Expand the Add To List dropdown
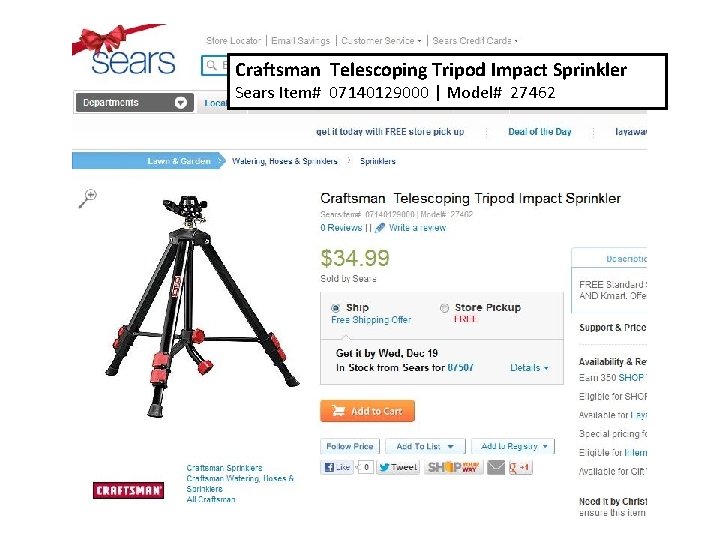This screenshot has height=540, width=720. [x=425, y=446]
